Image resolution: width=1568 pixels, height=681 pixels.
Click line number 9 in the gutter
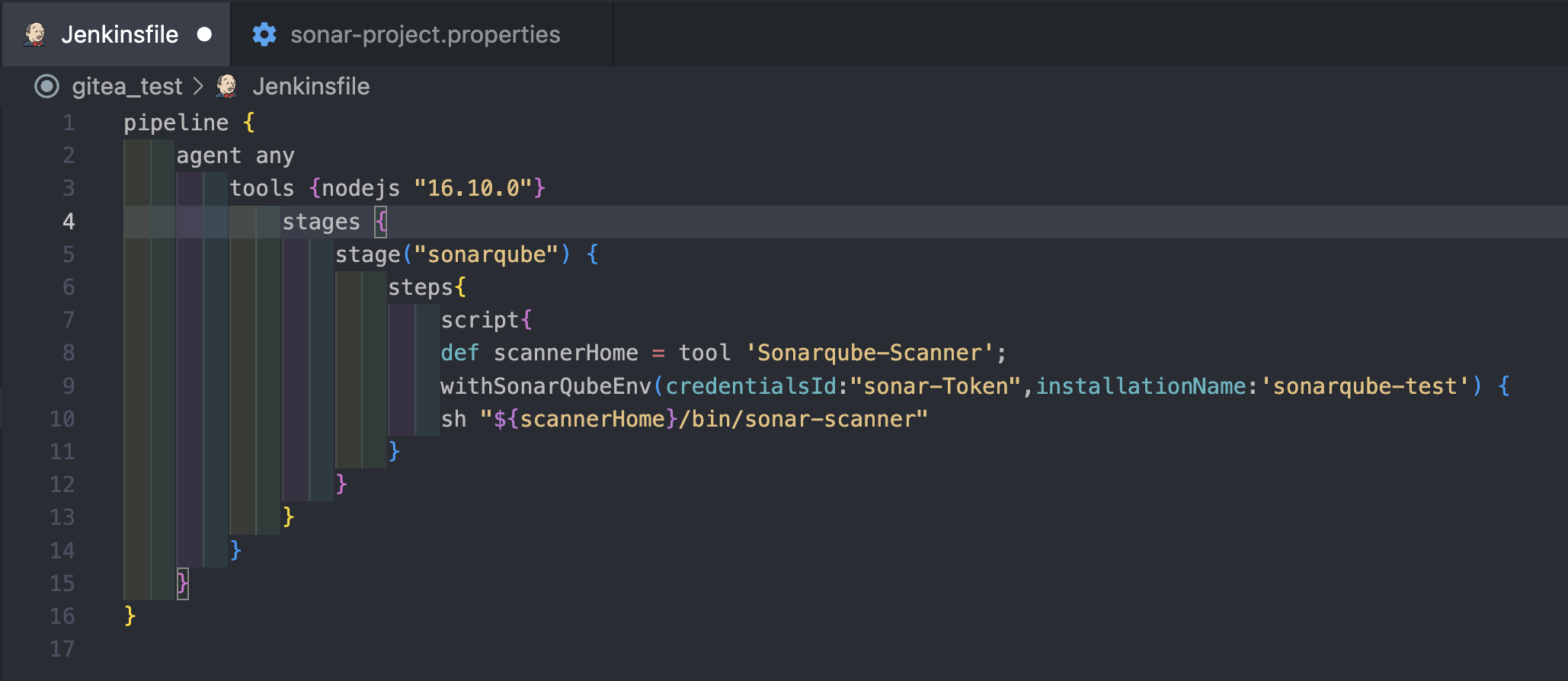pyautogui.click(x=69, y=386)
